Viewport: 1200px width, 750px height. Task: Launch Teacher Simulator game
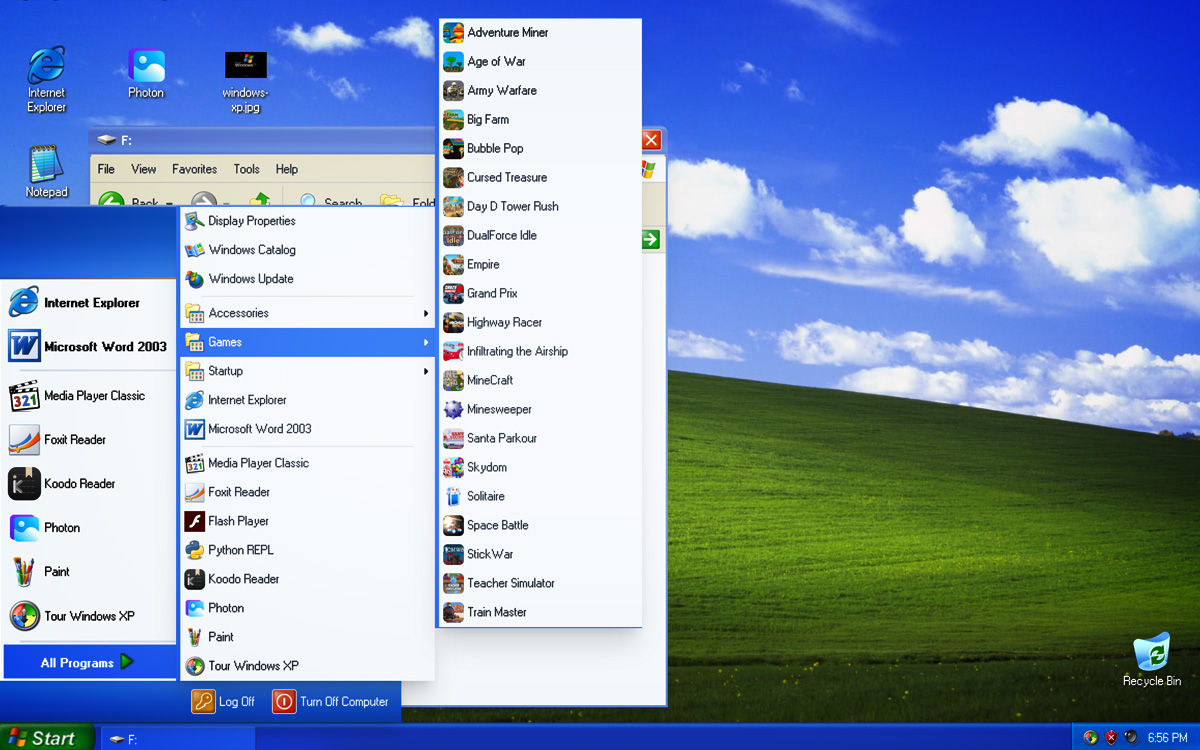coord(539,584)
